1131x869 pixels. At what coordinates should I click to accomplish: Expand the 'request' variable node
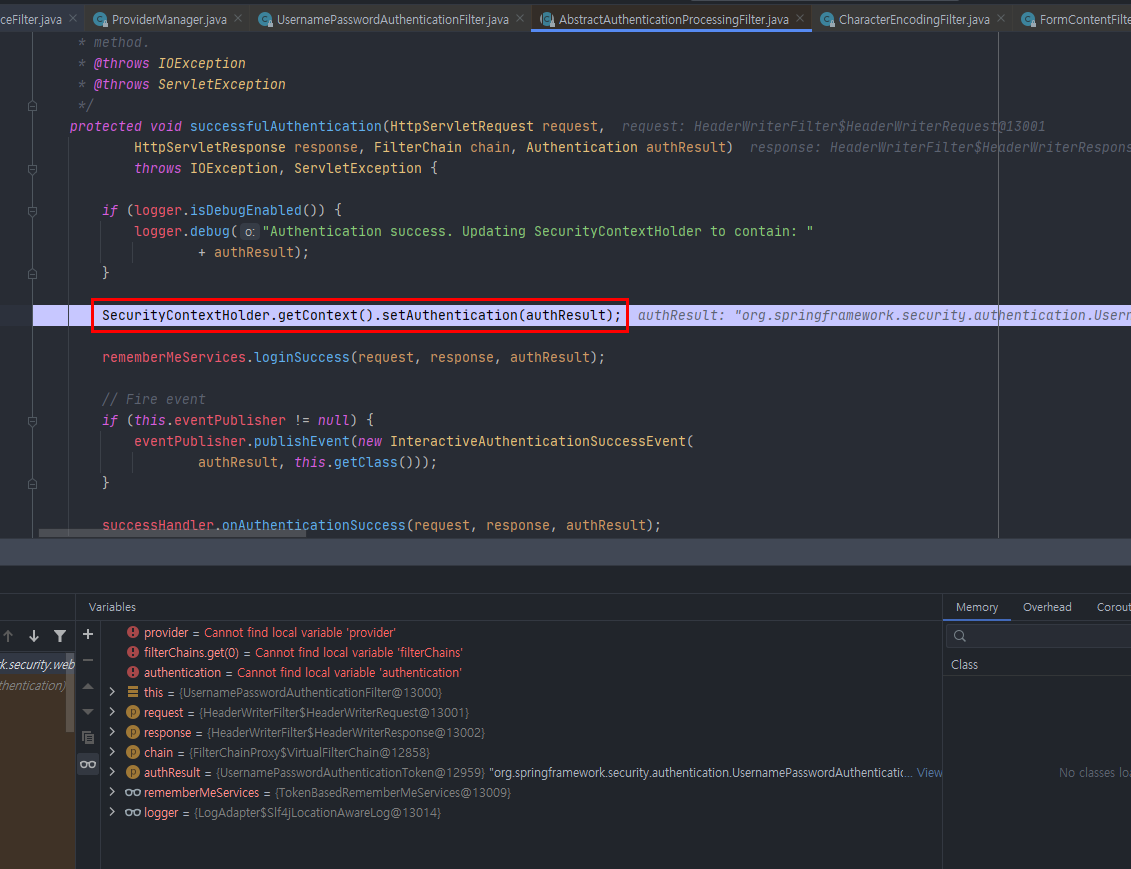113,713
